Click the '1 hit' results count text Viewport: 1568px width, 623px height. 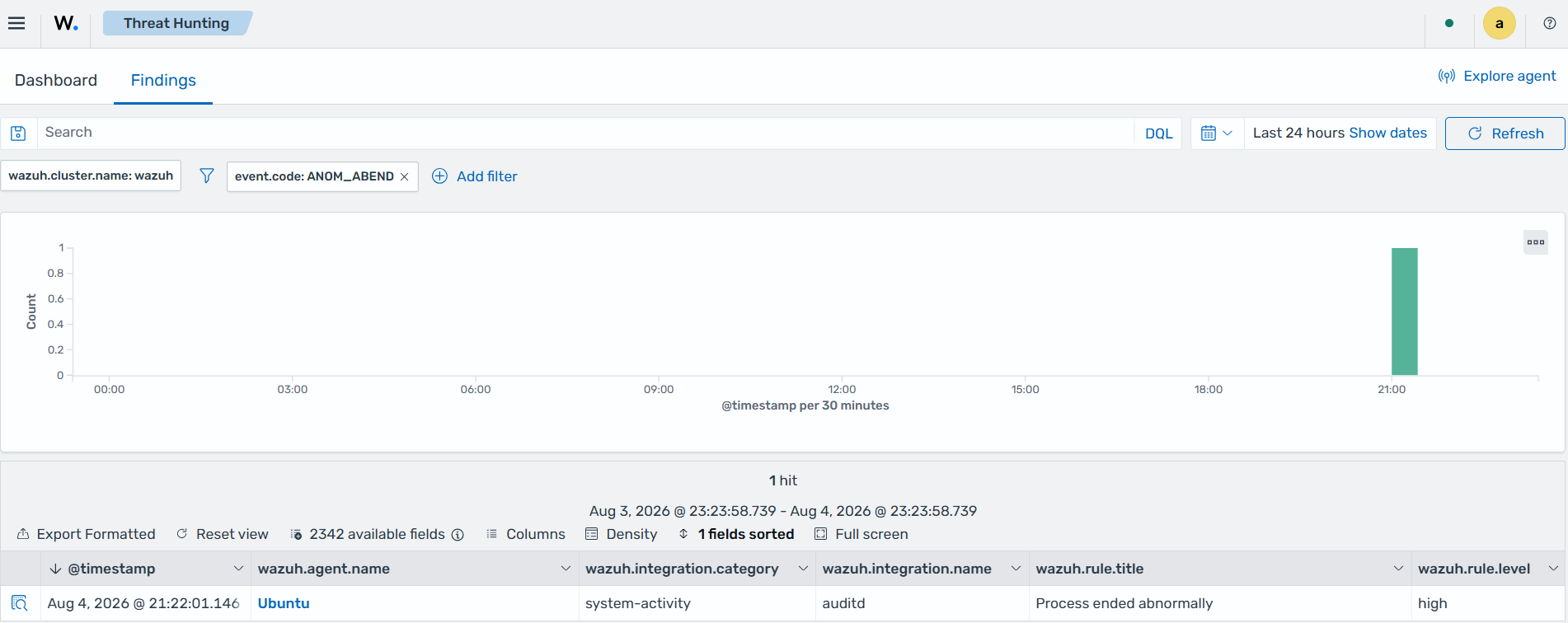tap(783, 480)
